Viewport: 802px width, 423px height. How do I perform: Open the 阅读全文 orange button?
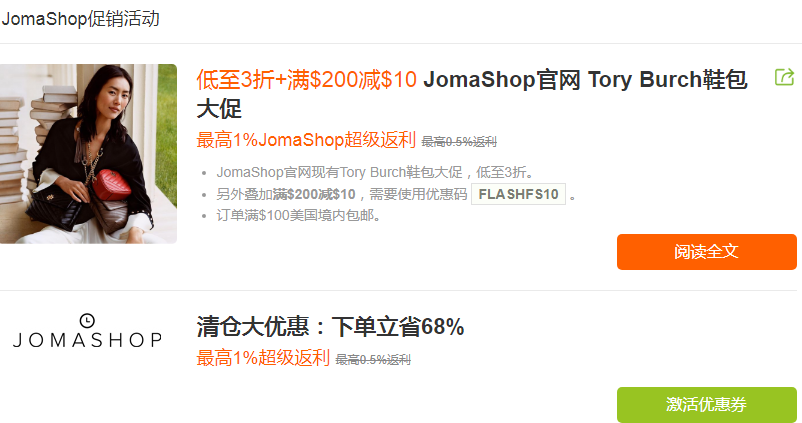pyautogui.click(x=706, y=252)
